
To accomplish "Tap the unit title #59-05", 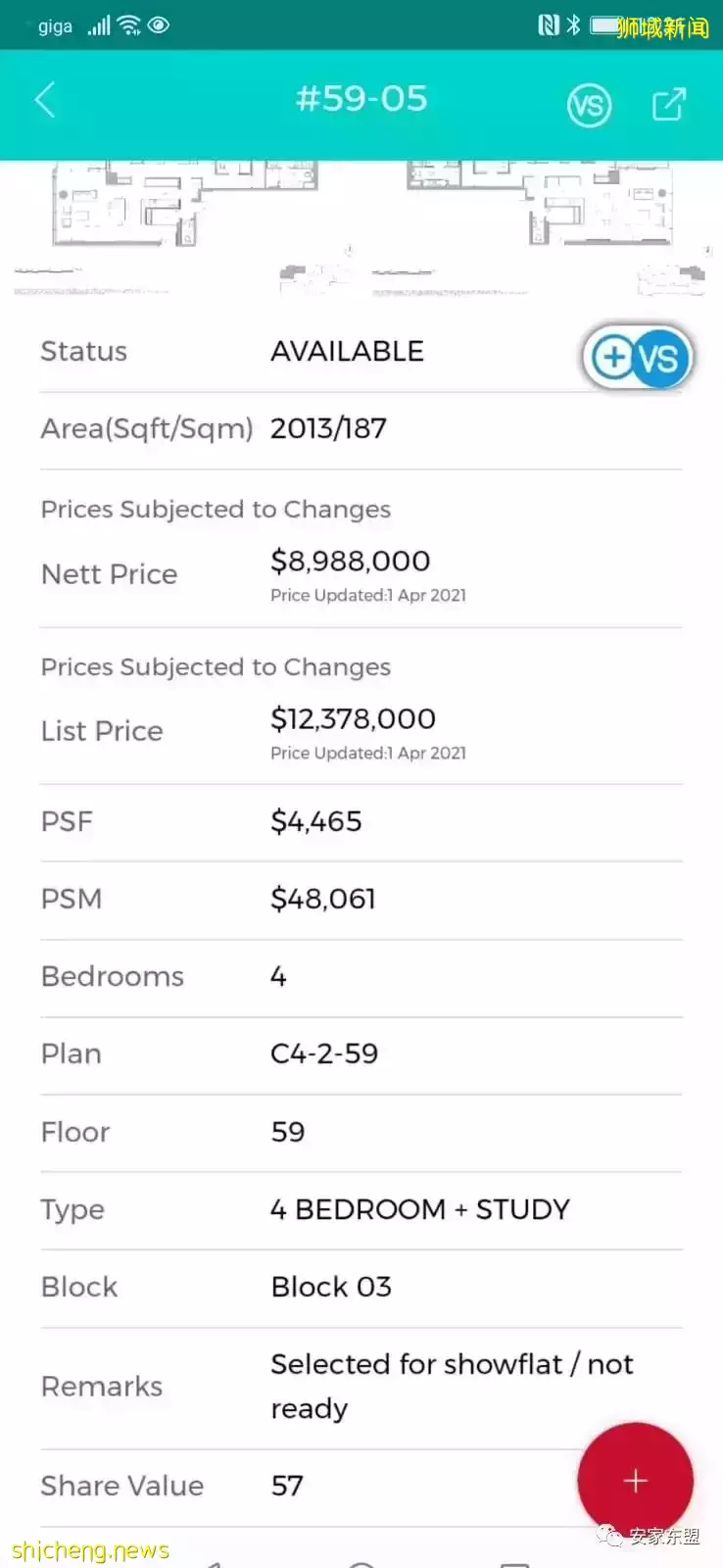I will pyautogui.click(x=361, y=99).
